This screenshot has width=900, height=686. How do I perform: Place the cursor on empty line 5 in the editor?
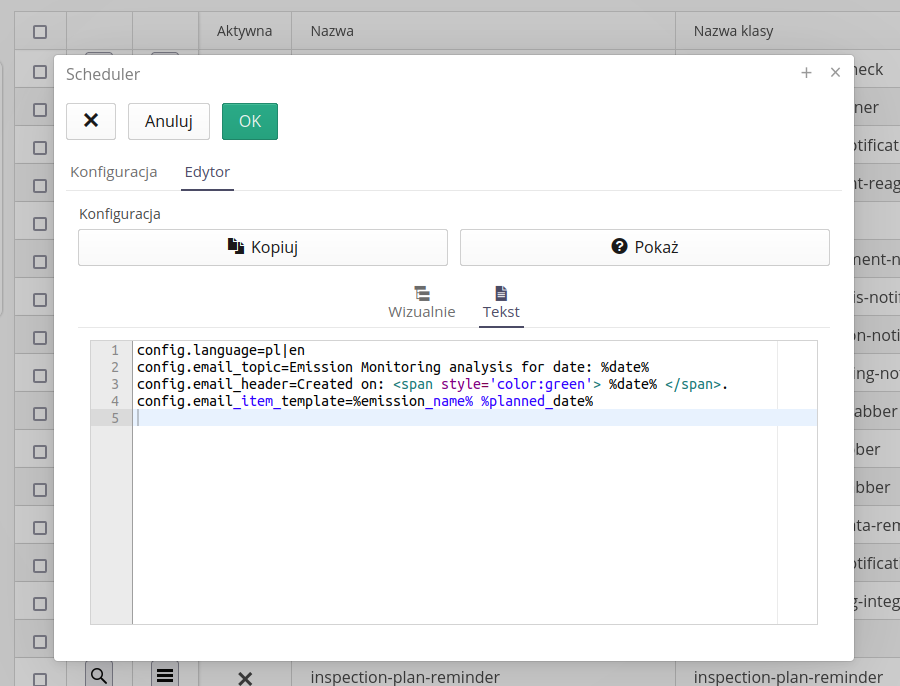450,418
